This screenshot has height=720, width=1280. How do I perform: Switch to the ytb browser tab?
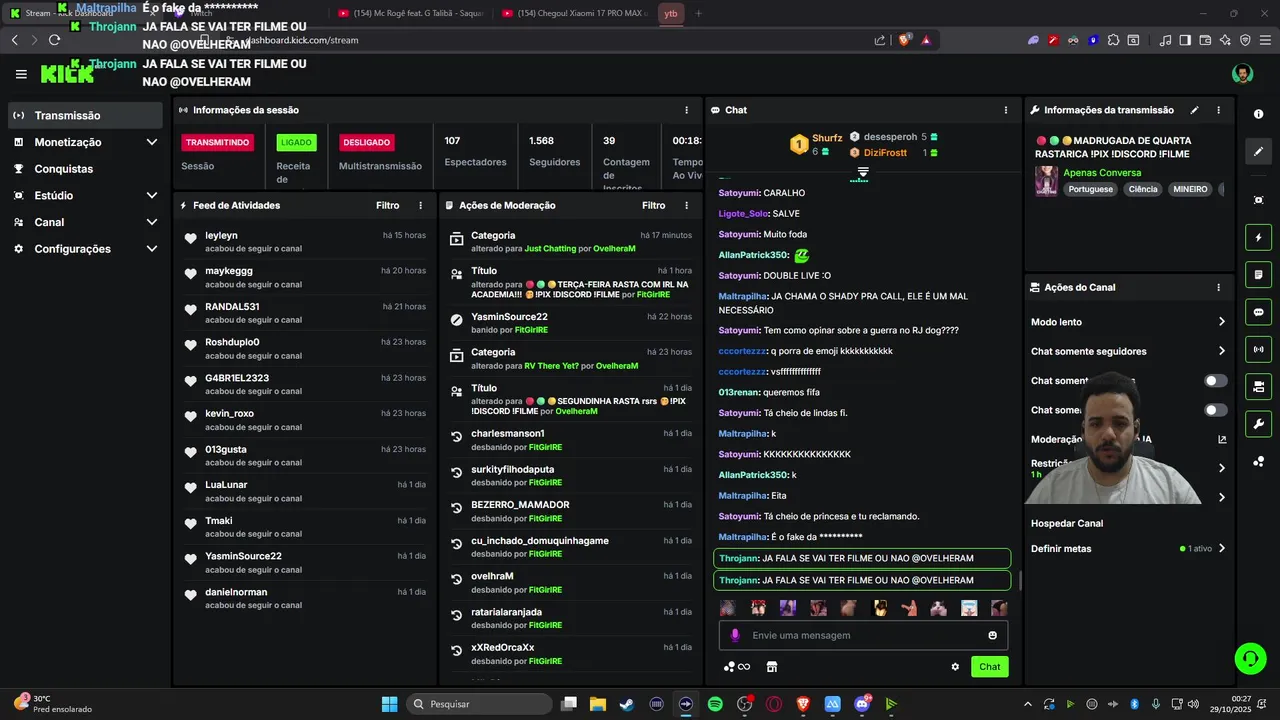click(x=671, y=13)
